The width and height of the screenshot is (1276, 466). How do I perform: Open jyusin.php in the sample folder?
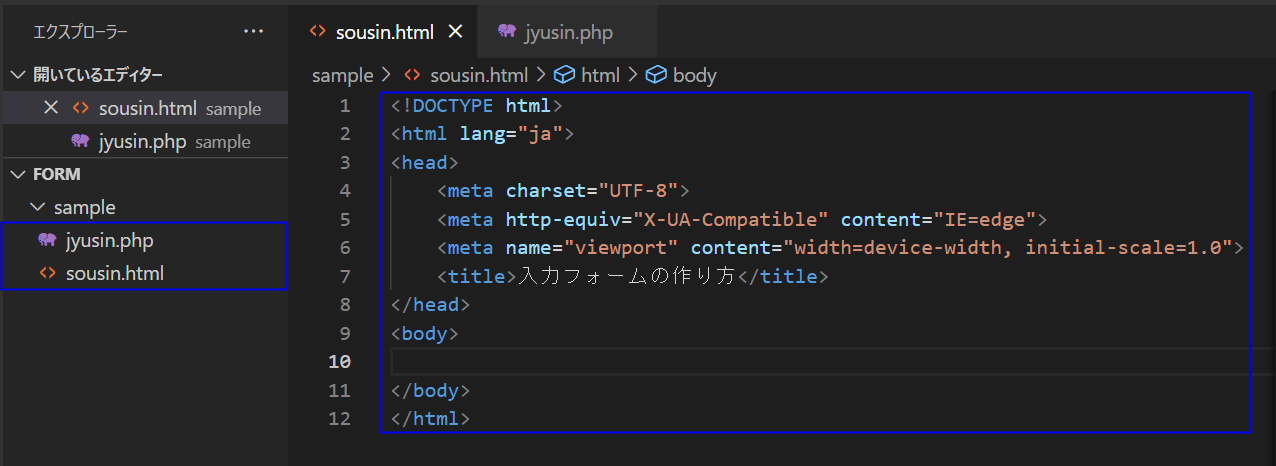click(144, 240)
